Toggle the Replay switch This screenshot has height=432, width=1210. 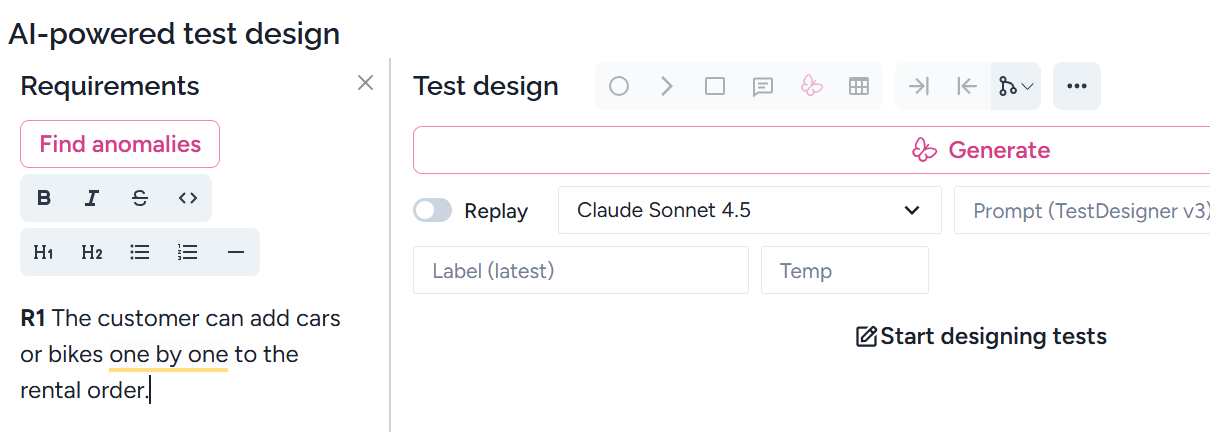click(x=433, y=210)
